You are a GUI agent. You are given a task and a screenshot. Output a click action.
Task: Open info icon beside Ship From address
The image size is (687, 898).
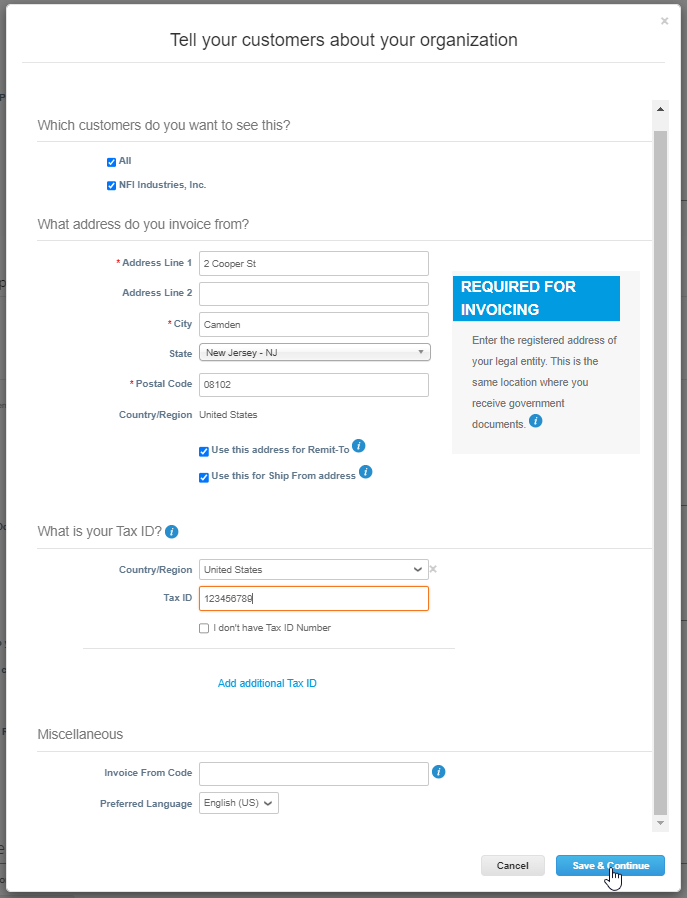(x=365, y=472)
